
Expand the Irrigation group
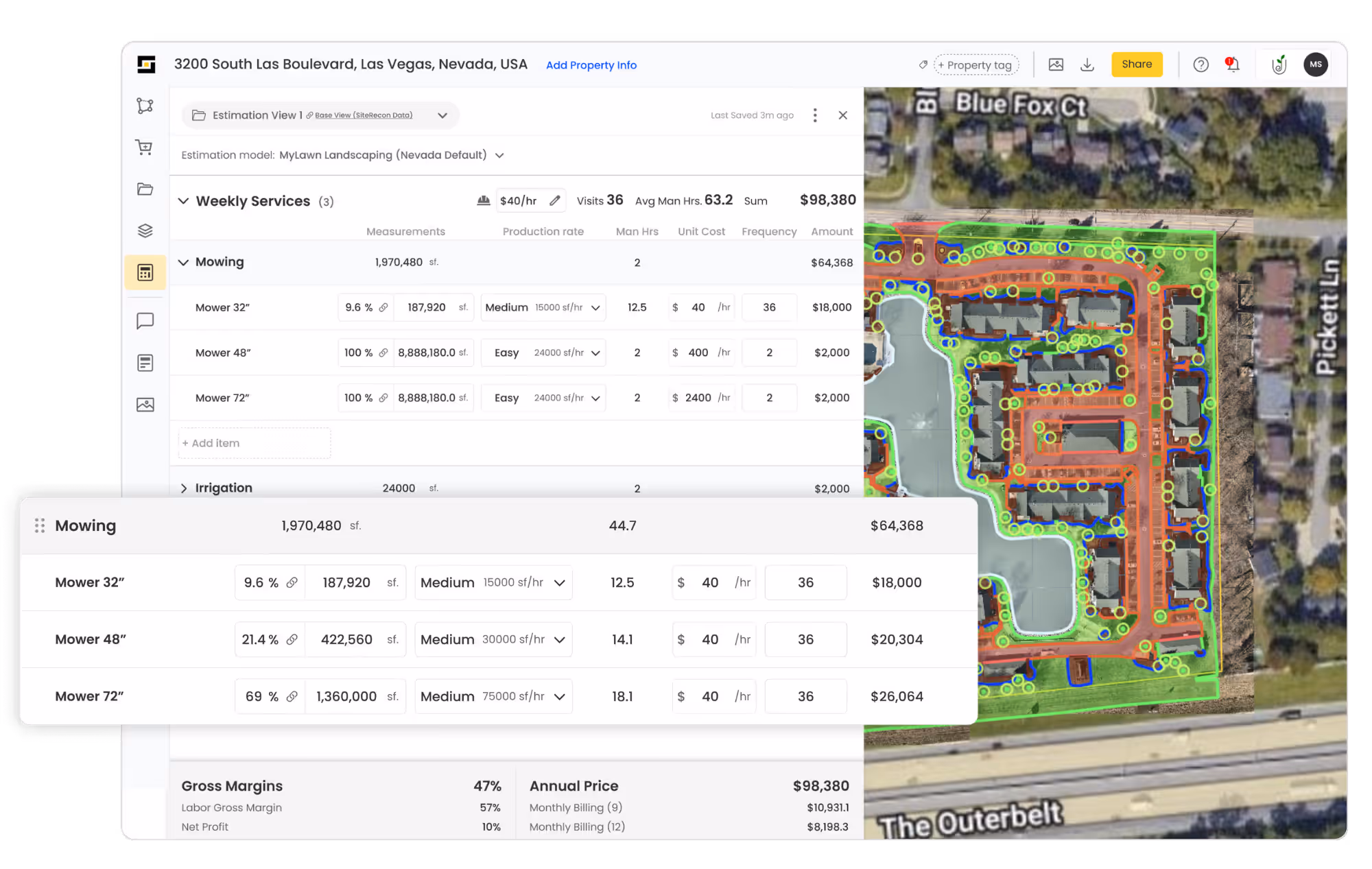pyautogui.click(x=183, y=488)
